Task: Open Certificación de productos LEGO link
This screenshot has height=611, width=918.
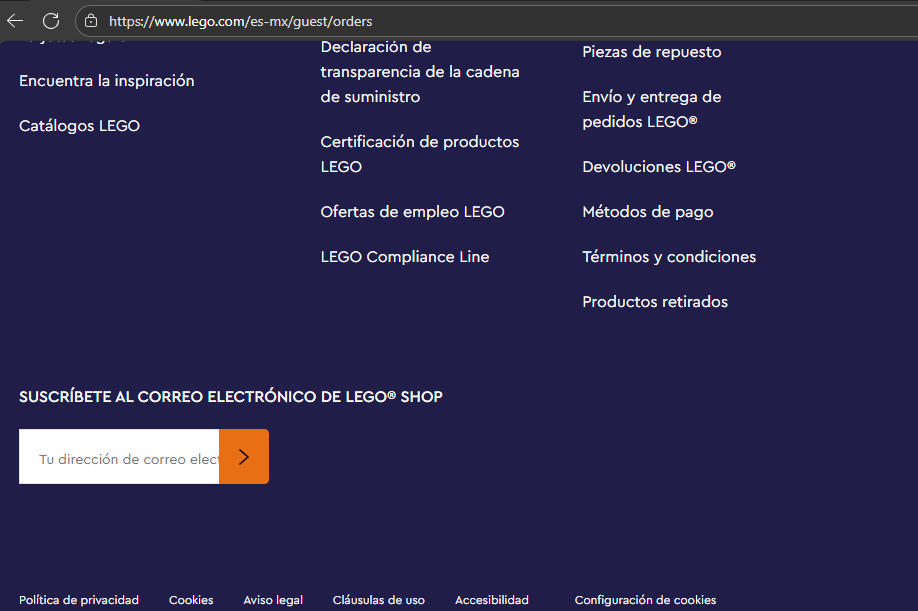Action: [420, 154]
